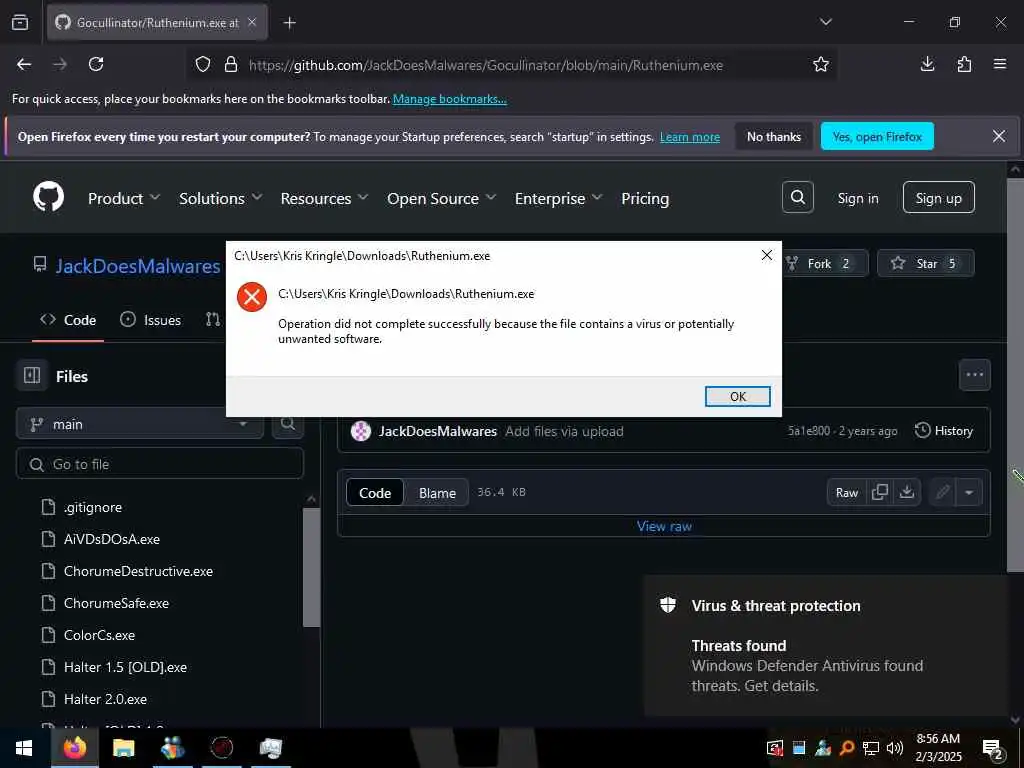Click the Sign up button
Viewport: 1024px width, 768px height.
[938, 197]
